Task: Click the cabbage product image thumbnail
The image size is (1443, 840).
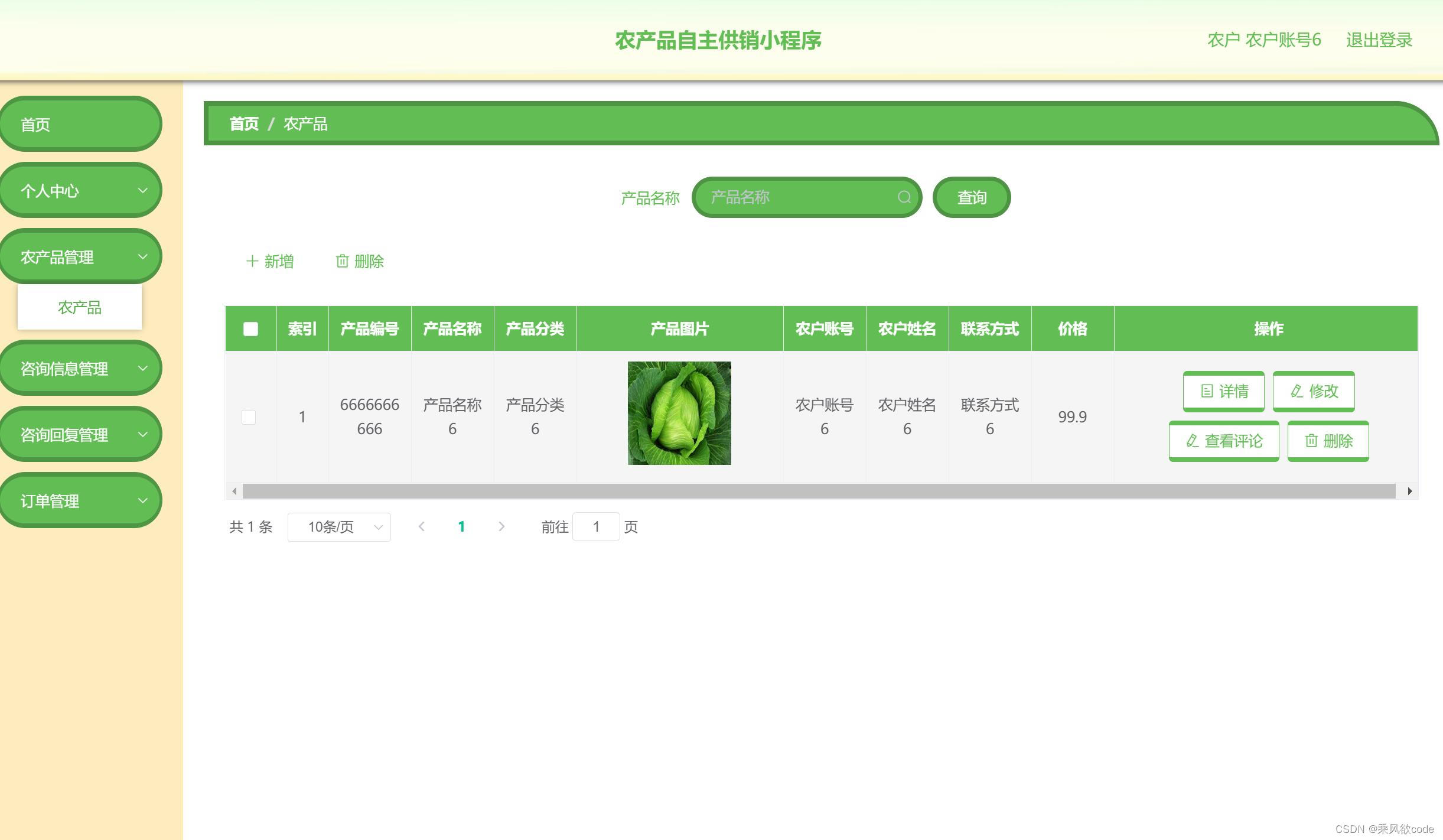Action: (679, 413)
